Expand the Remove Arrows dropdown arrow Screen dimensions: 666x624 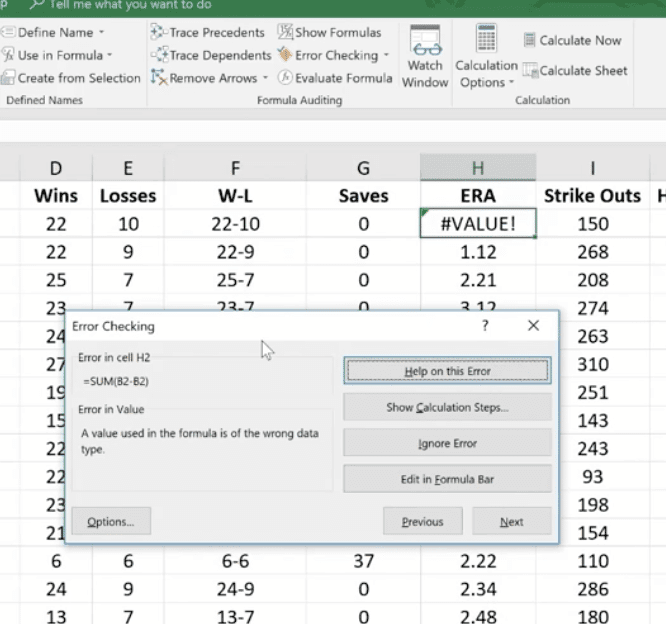[x=265, y=78]
